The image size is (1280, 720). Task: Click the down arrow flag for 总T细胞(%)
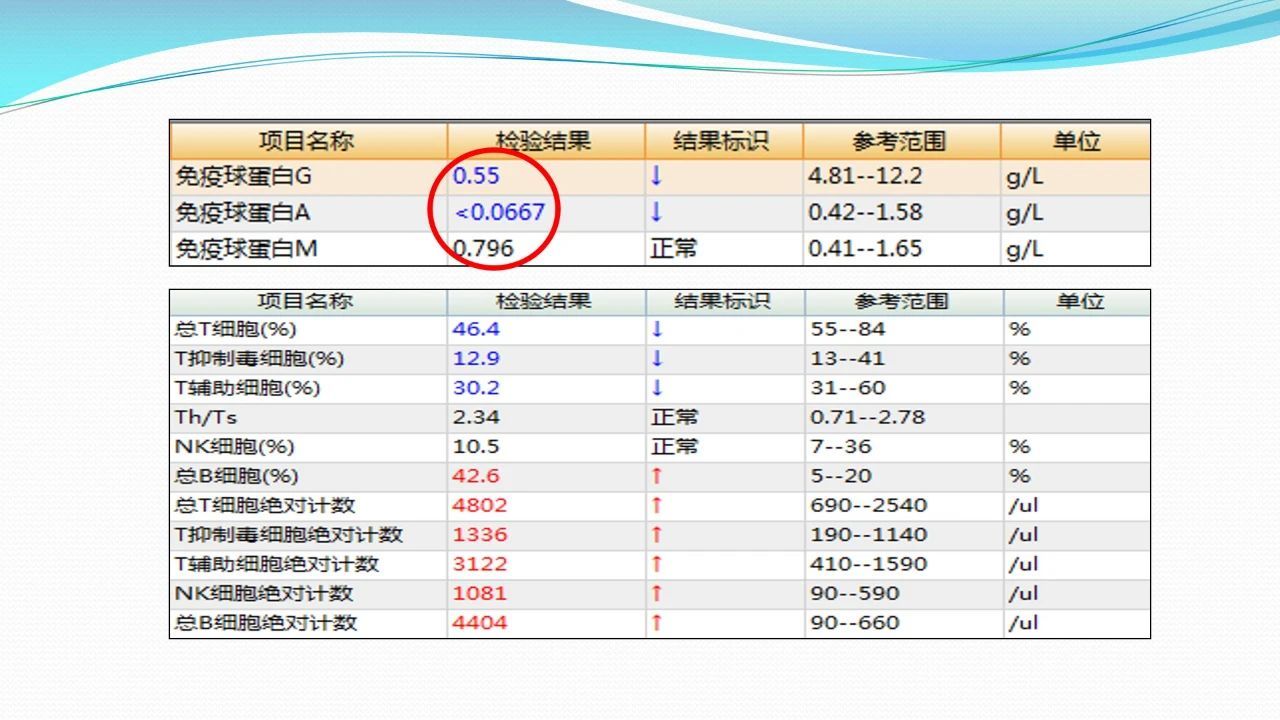tap(657, 329)
